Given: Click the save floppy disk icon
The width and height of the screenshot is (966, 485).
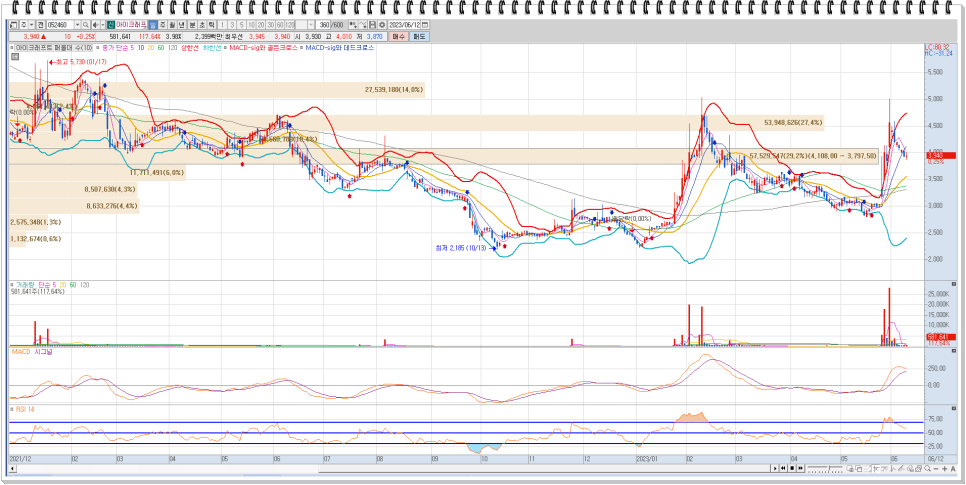Looking at the screenshot, I should click(x=373, y=25).
